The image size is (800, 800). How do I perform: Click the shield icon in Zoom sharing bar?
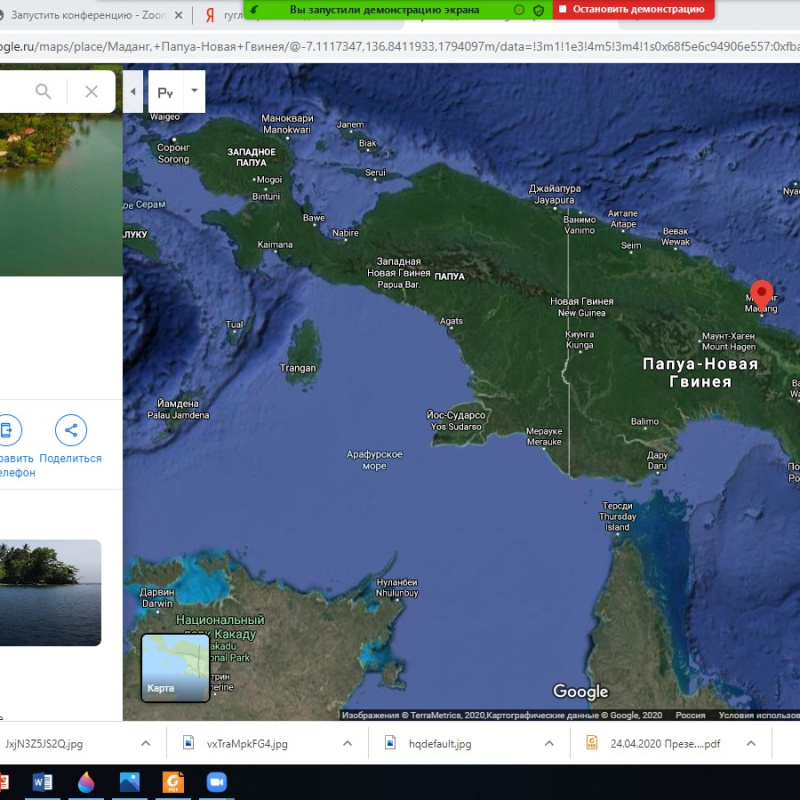pyautogui.click(x=537, y=9)
